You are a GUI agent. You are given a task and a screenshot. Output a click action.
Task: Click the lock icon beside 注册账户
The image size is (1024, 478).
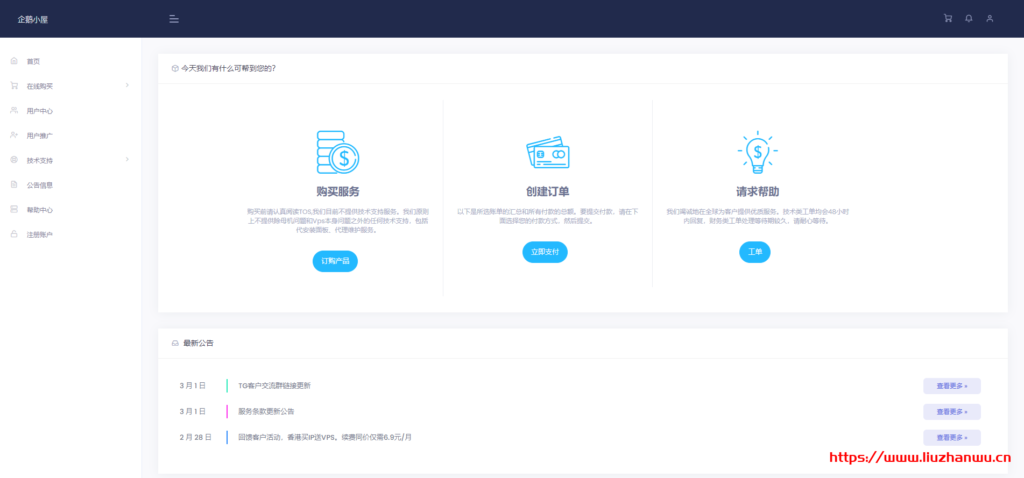click(x=14, y=234)
